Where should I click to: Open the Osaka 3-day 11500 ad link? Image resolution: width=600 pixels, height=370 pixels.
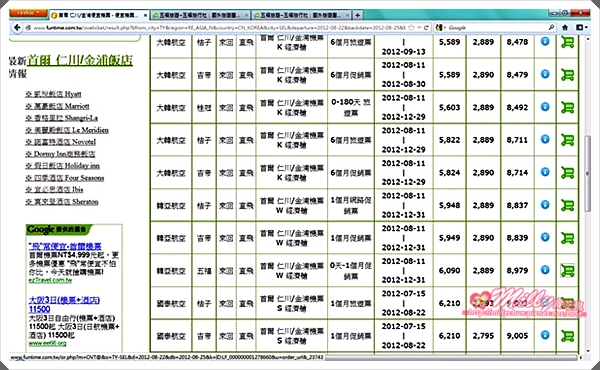(64, 305)
